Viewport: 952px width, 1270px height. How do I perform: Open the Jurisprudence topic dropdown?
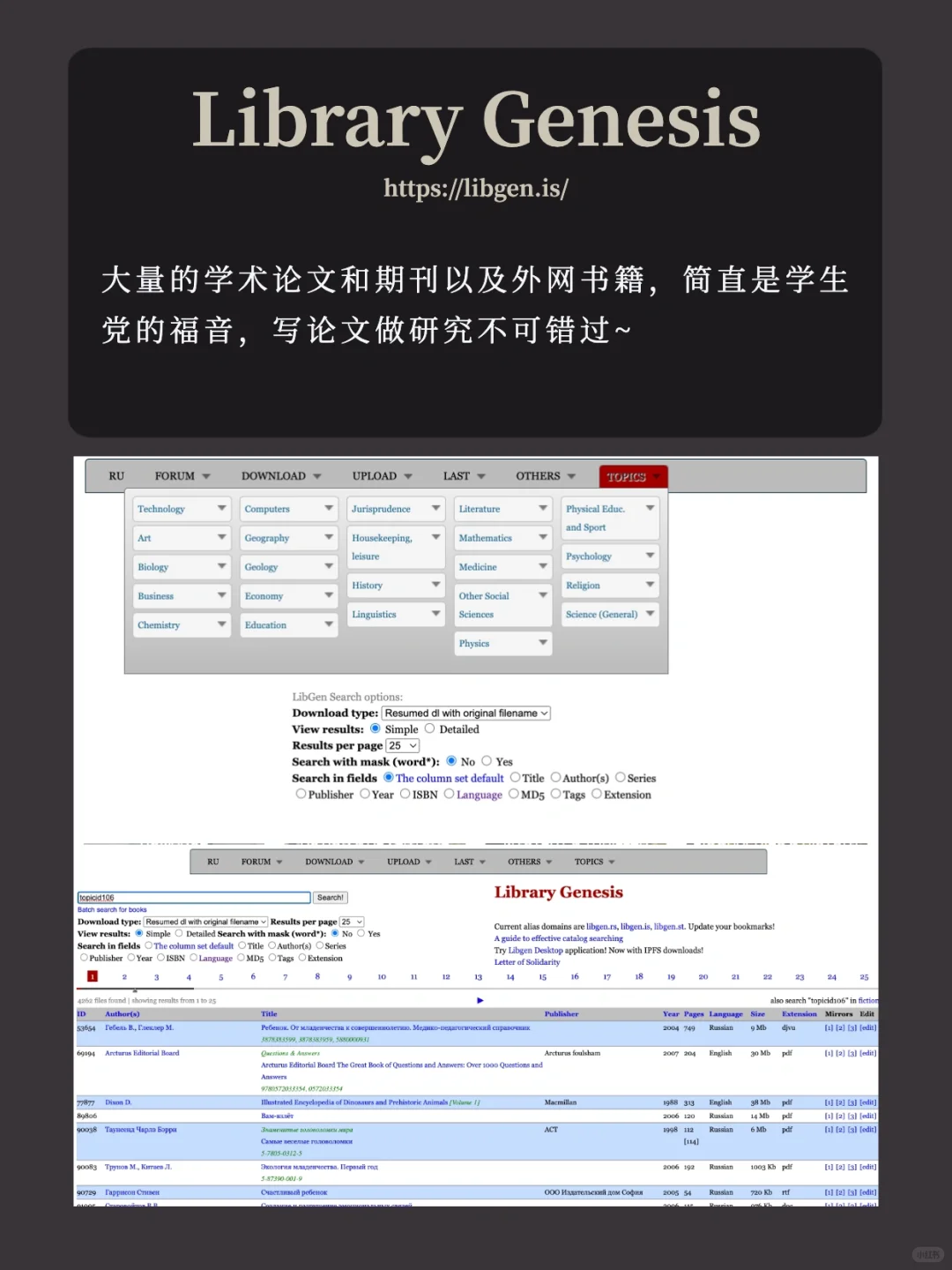[x=396, y=509]
